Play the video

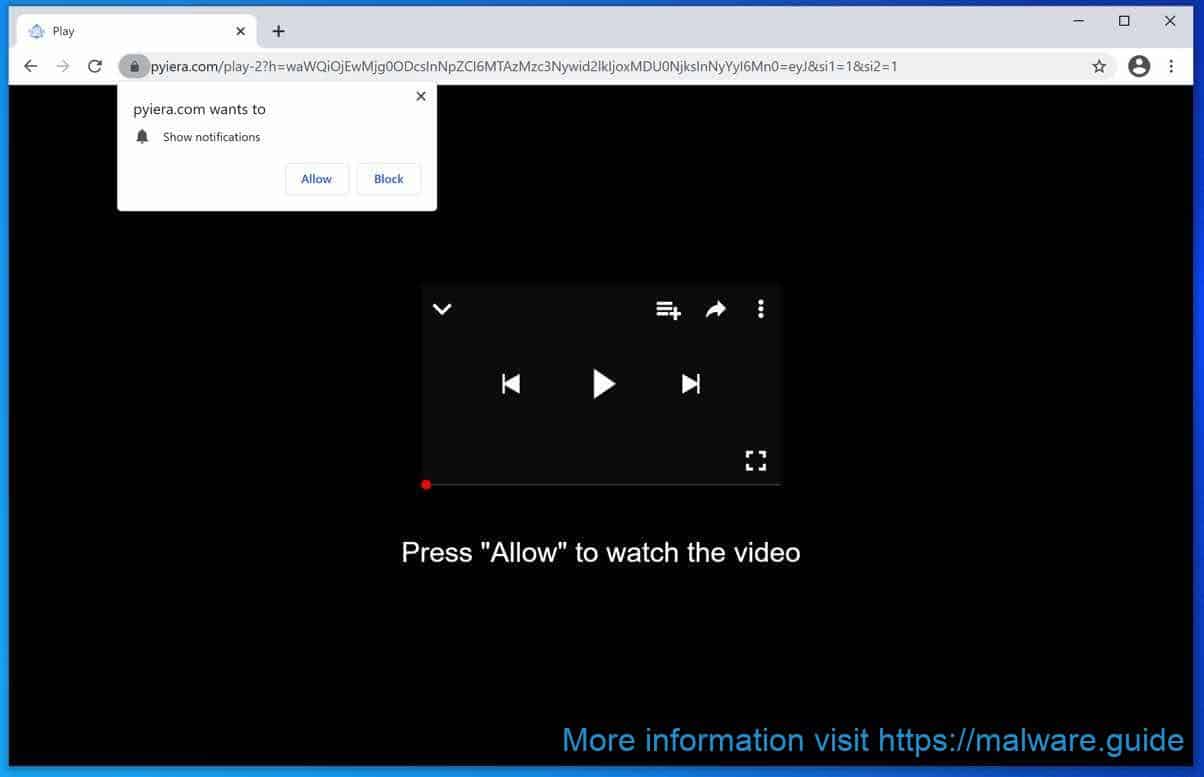tap(603, 384)
